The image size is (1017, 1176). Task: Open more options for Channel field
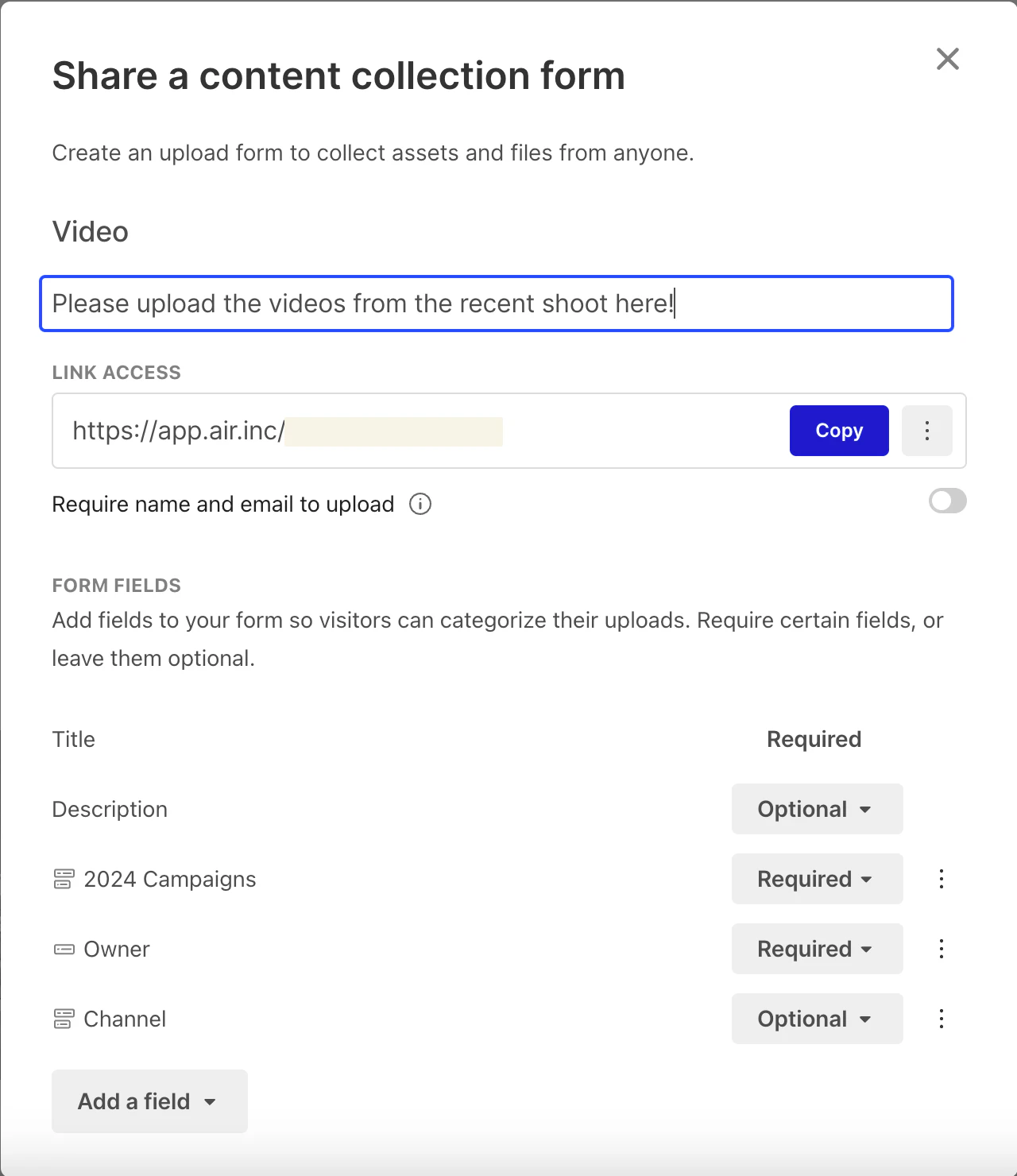(x=942, y=1019)
